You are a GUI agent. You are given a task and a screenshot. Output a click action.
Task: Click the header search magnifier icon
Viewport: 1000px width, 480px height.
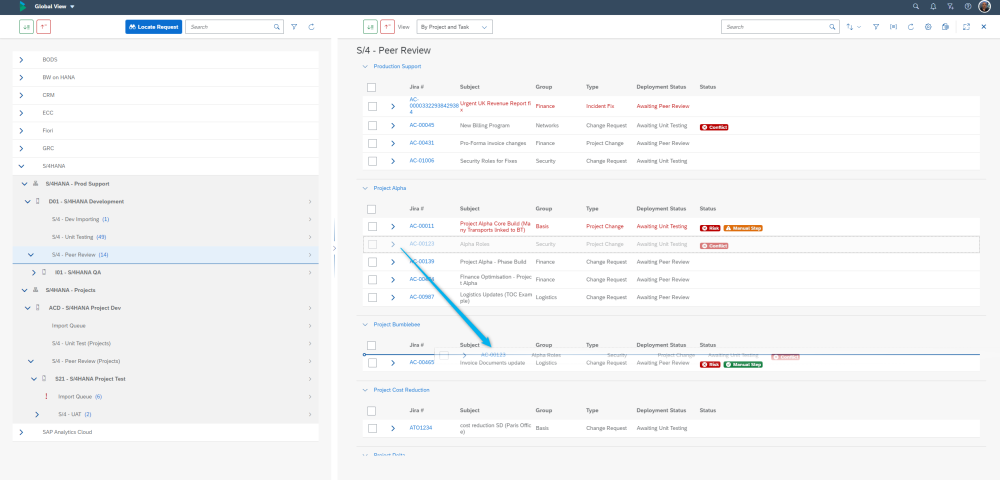[x=916, y=6]
